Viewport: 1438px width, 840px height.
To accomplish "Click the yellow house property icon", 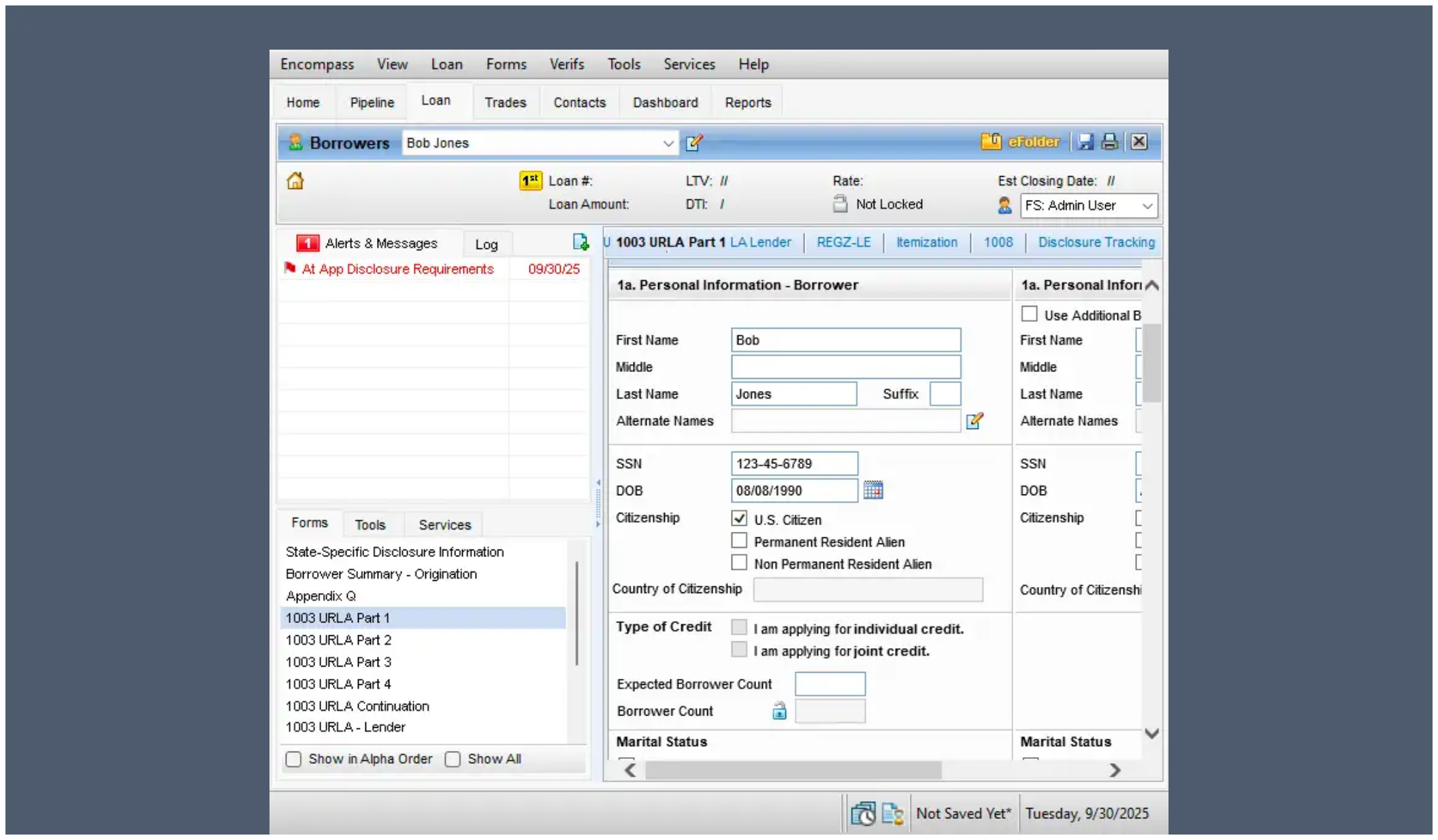I will tap(295, 181).
